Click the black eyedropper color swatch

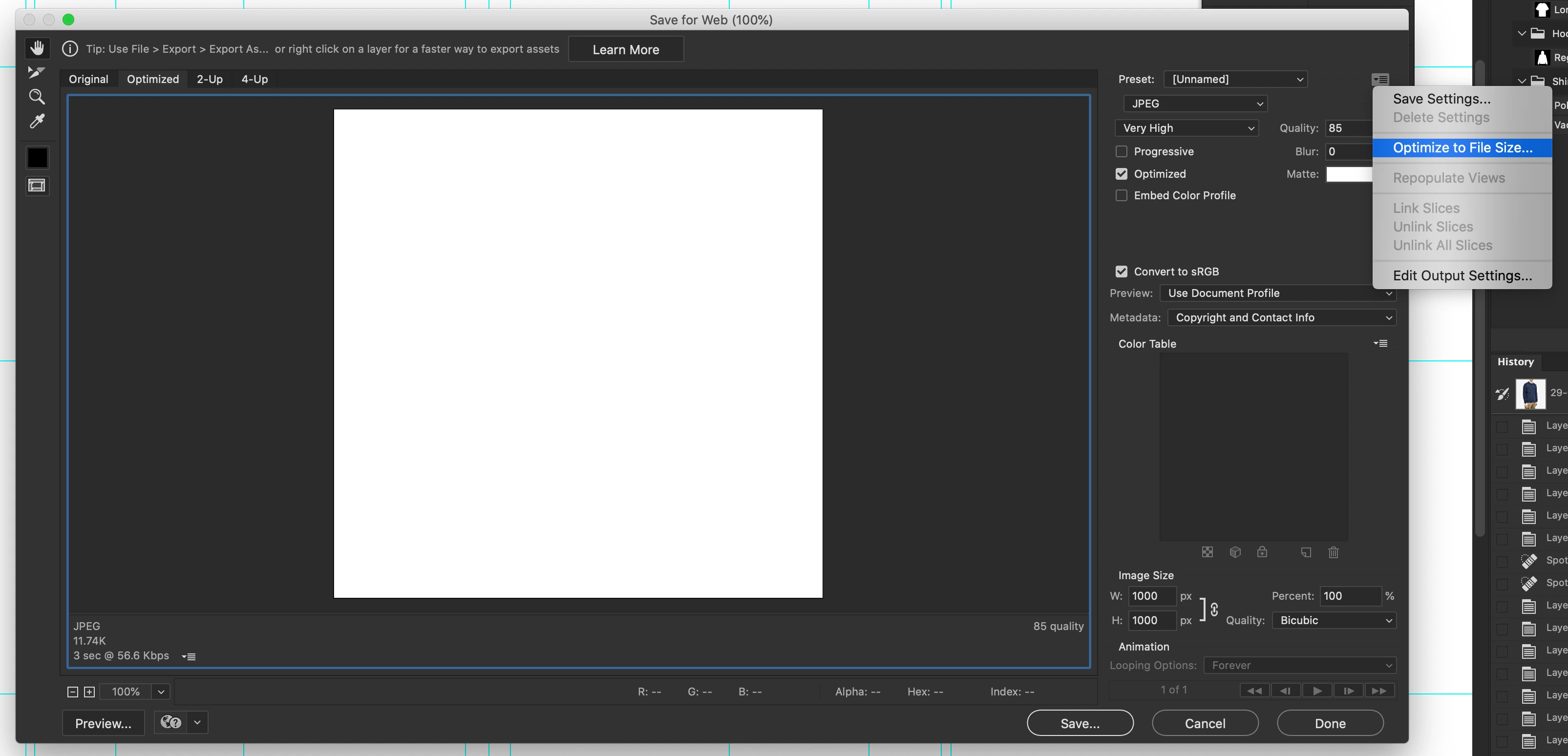click(x=37, y=158)
